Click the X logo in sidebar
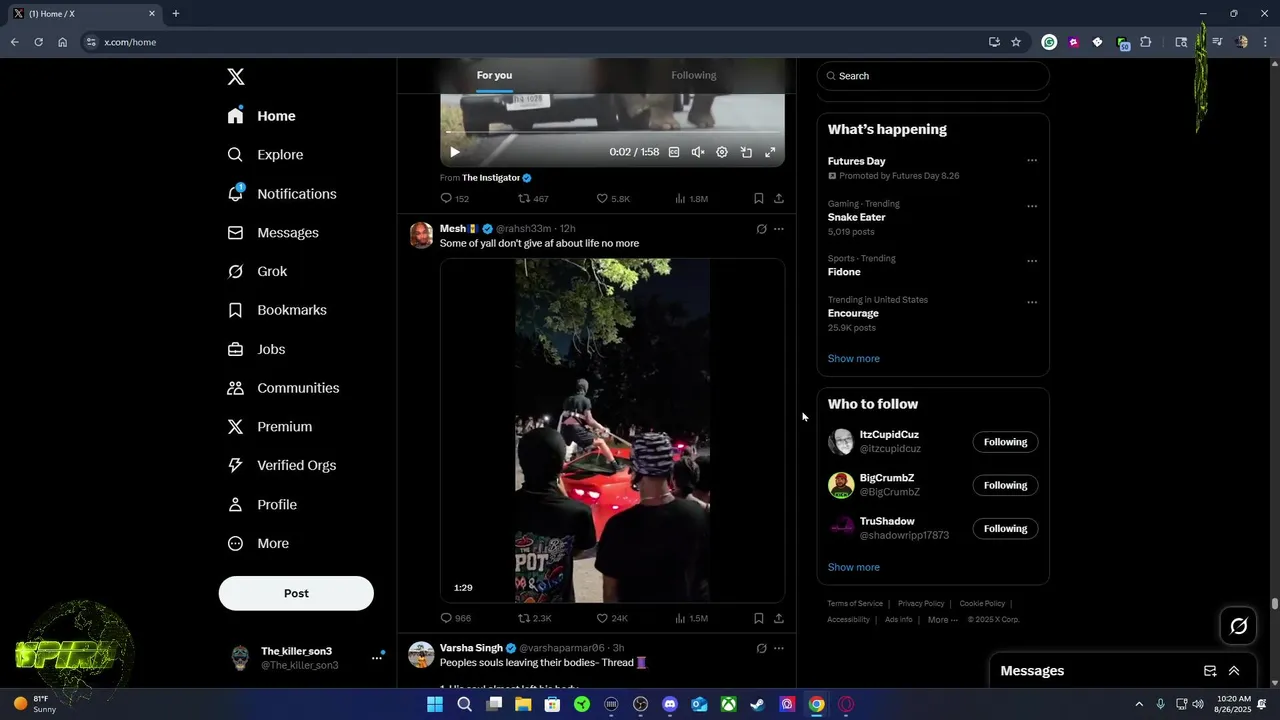 tap(236, 77)
